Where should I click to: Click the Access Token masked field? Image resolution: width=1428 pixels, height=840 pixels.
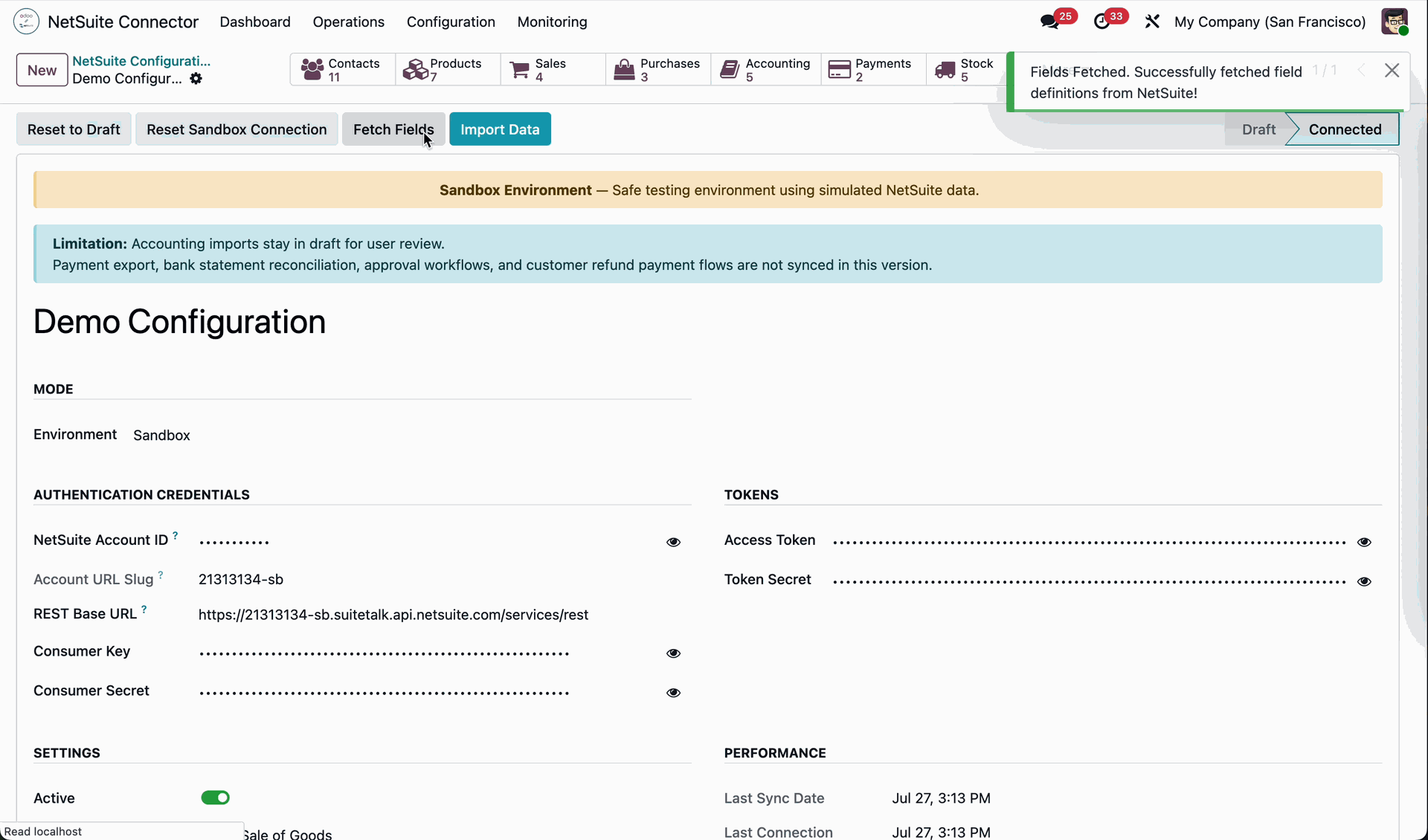[1090, 542]
